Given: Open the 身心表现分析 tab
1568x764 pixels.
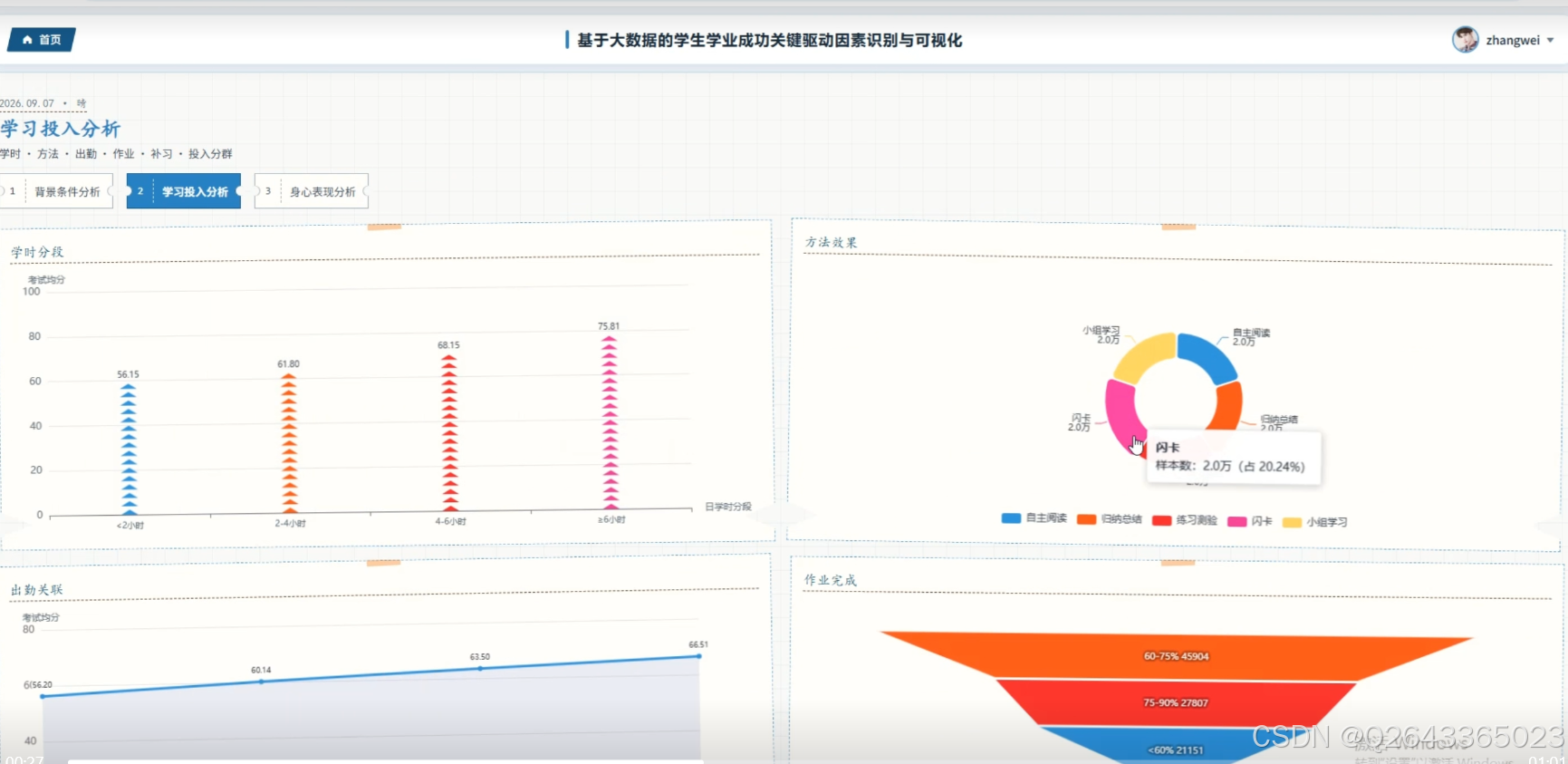Looking at the screenshot, I should coord(312,191).
